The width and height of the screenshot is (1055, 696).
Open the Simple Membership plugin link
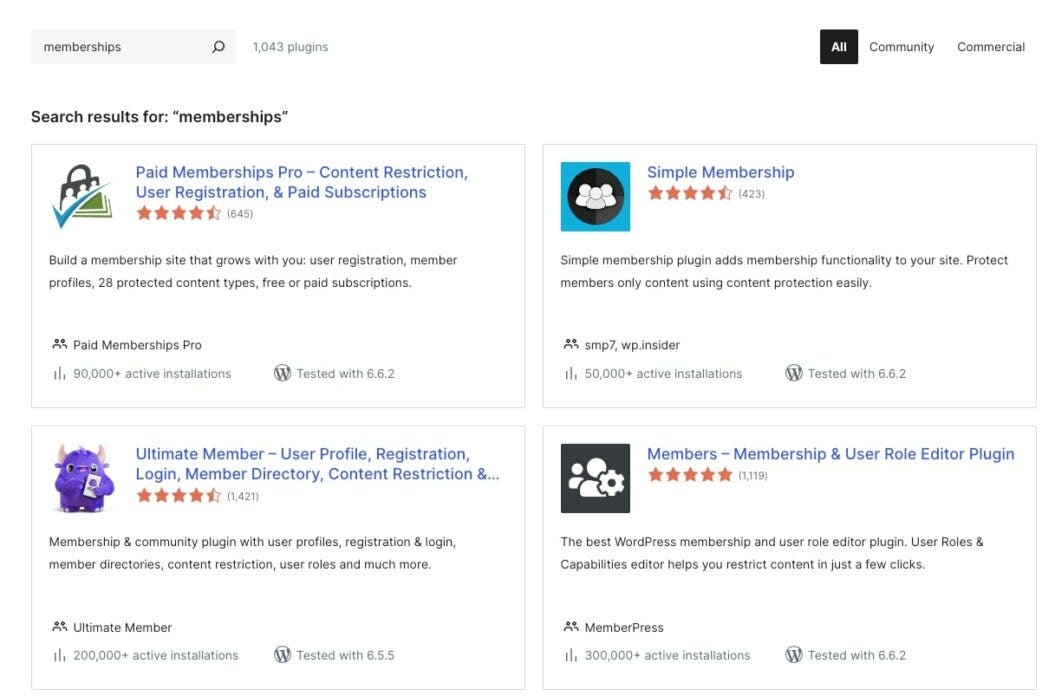click(720, 172)
